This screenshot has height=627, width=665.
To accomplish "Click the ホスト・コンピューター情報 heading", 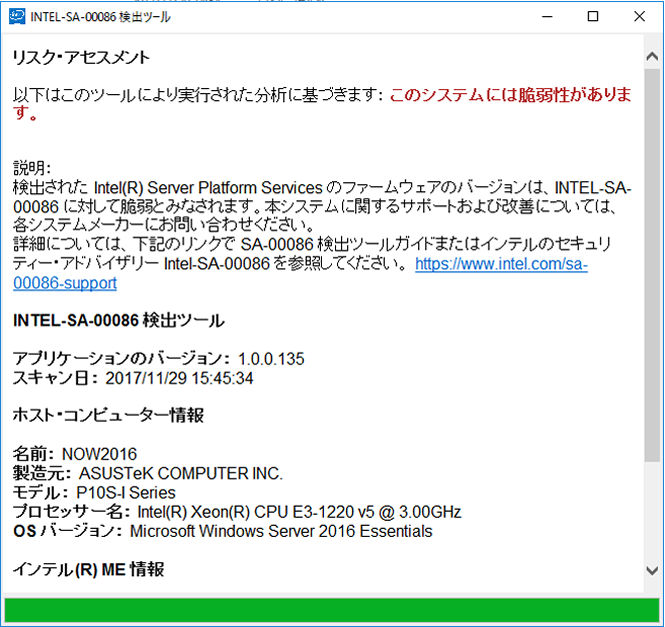I will (x=108, y=415).
